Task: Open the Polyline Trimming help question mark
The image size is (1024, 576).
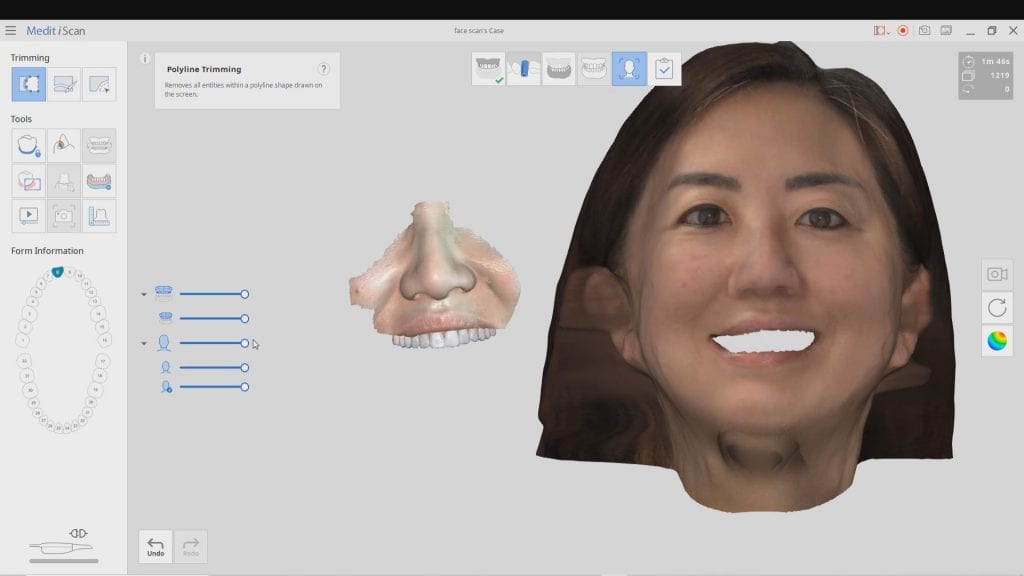Action: pos(322,68)
